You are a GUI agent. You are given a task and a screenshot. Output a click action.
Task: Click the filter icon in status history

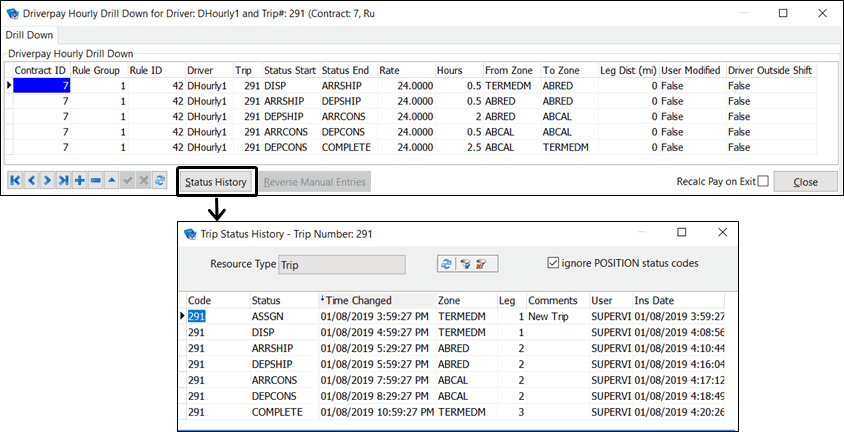click(466, 265)
